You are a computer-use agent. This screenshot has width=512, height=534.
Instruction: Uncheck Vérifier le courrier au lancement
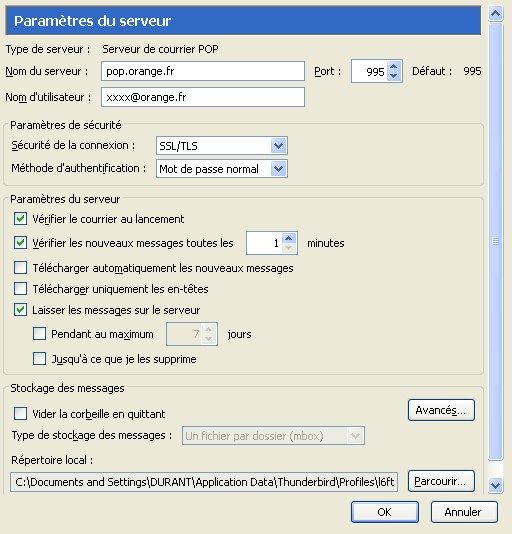pyautogui.click(x=20, y=219)
